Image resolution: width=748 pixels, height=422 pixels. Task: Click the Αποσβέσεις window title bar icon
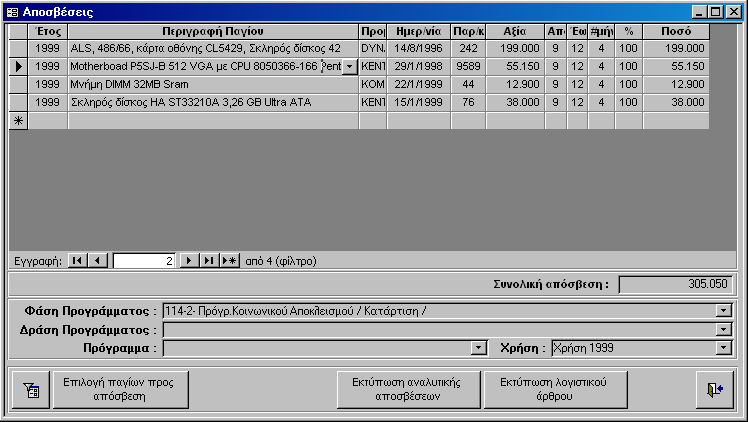pyautogui.click(x=12, y=12)
